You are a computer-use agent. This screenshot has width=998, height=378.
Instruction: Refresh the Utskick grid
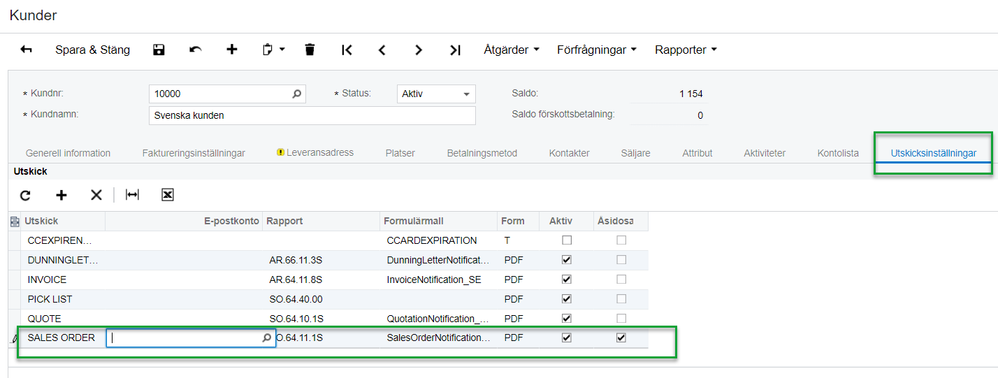tap(25, 195)
